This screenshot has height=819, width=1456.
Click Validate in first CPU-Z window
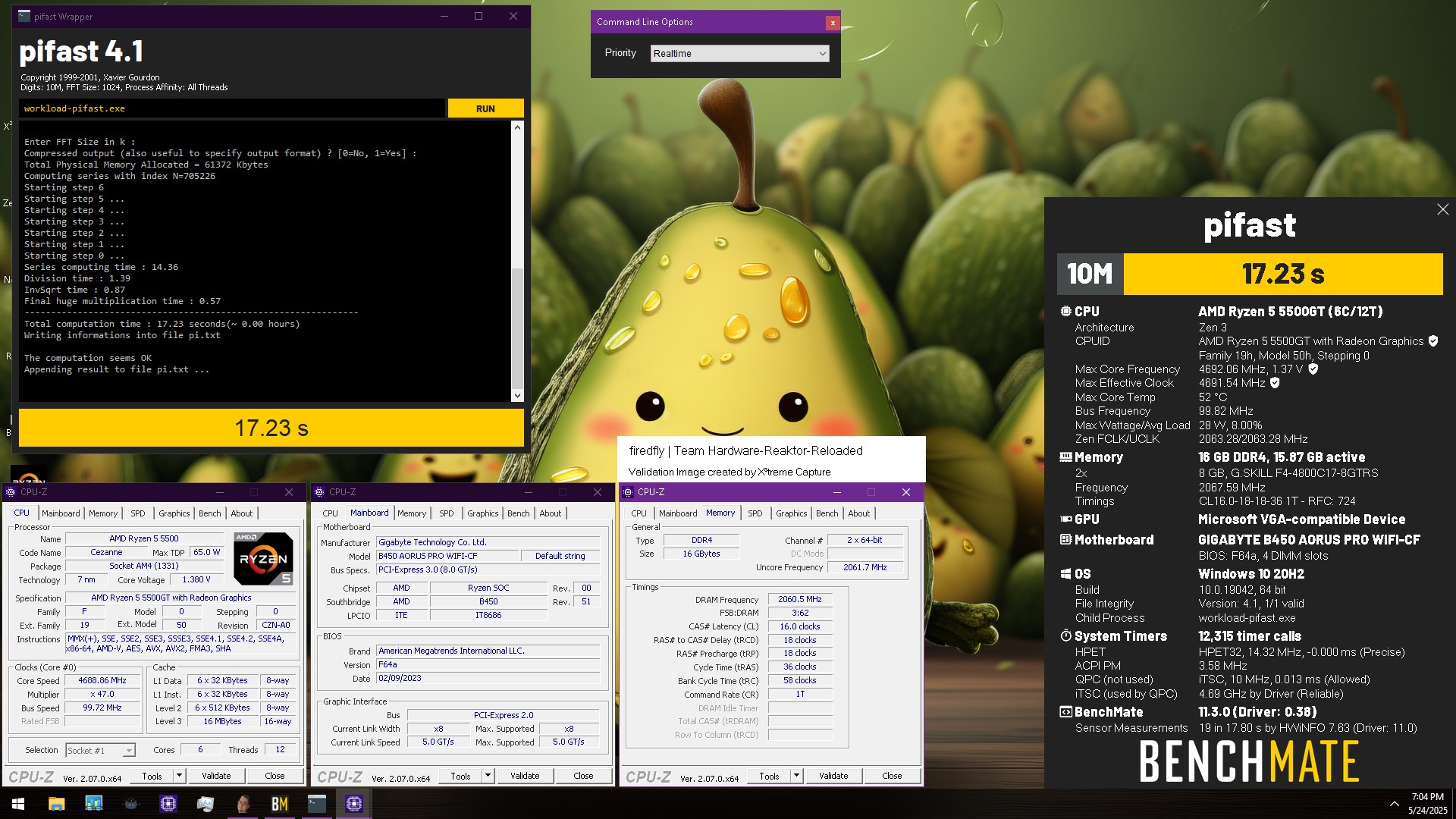click(216, 776)
